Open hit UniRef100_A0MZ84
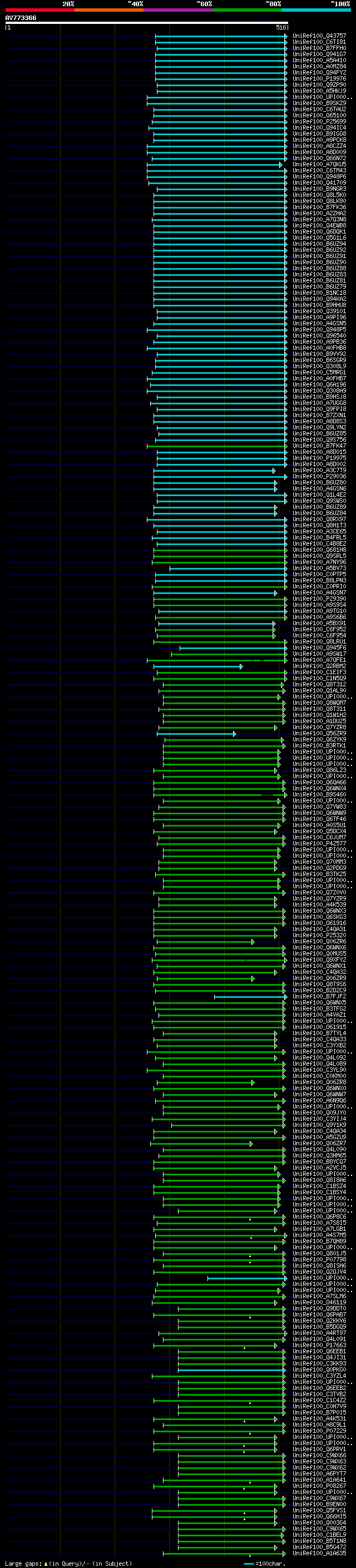This screenshot has height=1568, width=356. [319, 66]
